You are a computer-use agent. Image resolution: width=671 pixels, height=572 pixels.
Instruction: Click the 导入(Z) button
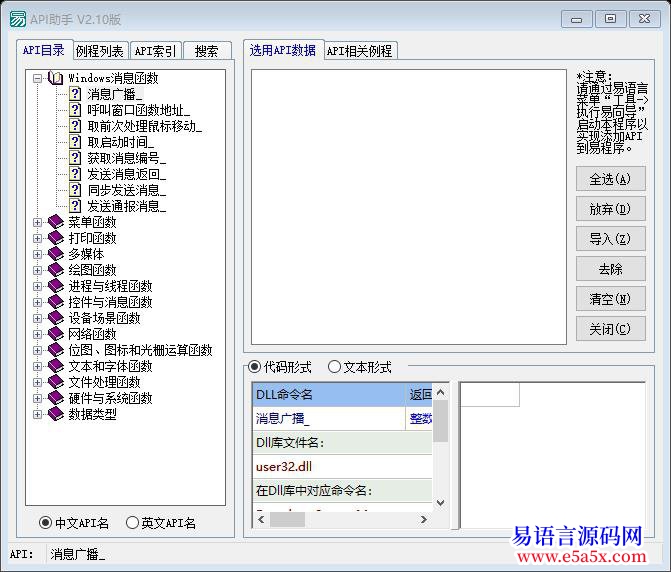point(611,239)
